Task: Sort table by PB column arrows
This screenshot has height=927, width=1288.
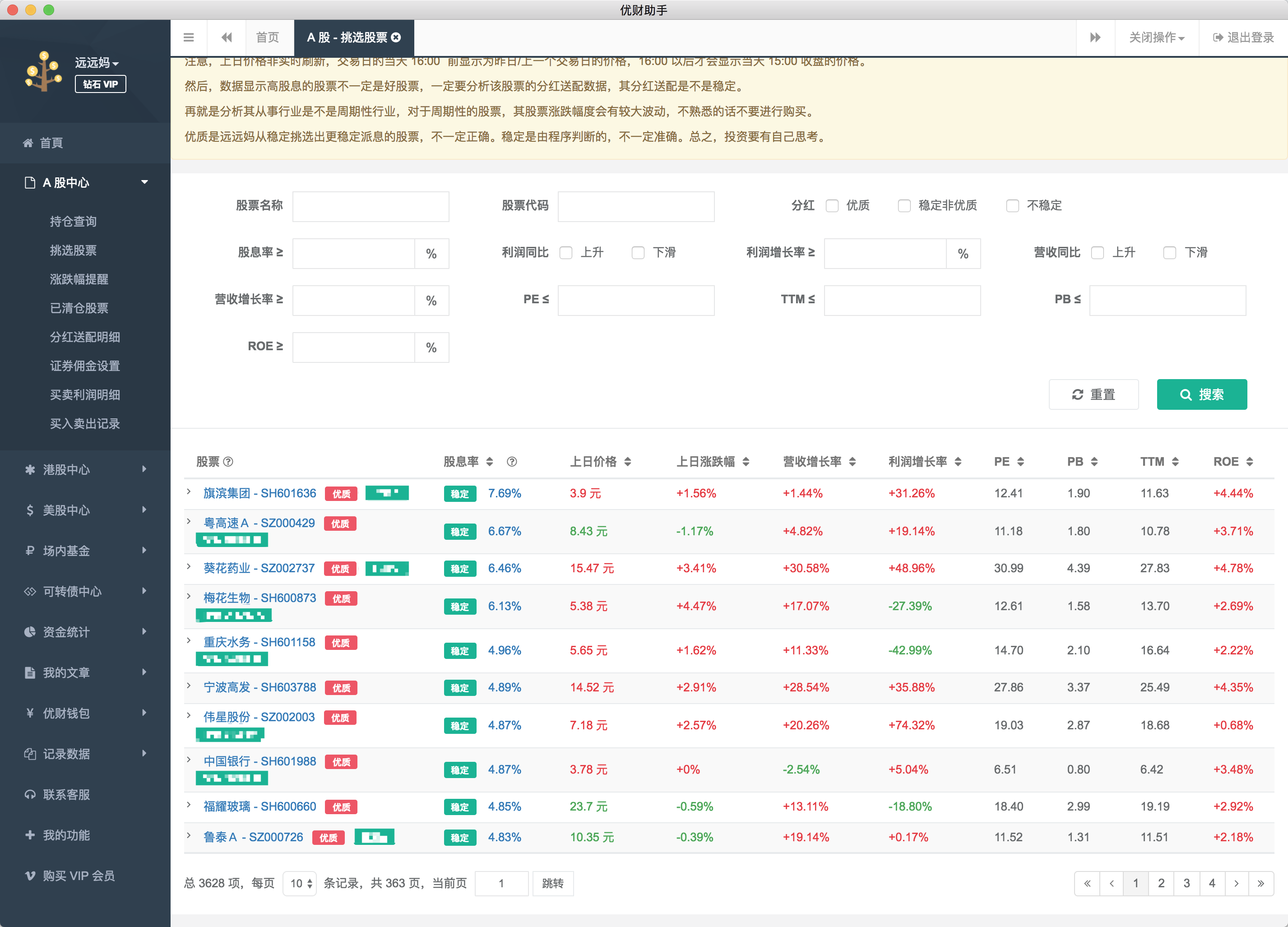Action: click(x=1094, y=462)
